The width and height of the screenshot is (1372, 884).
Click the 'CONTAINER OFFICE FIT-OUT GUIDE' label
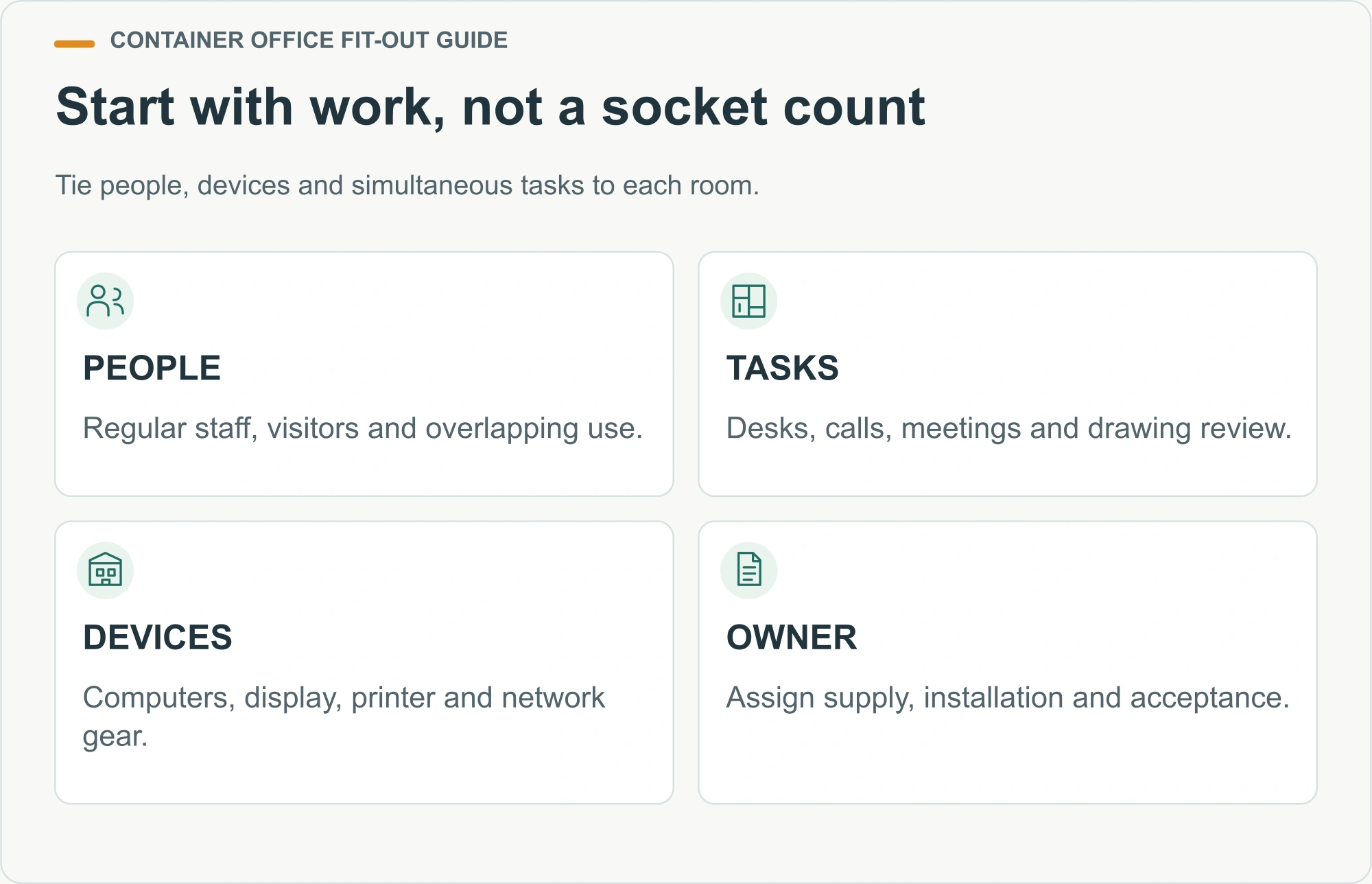[309, 40]
